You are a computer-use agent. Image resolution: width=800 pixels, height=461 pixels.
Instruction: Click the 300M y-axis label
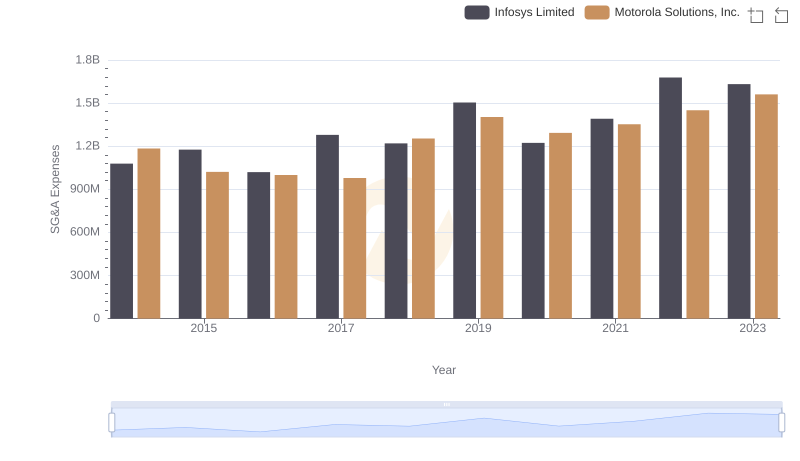pyautogui.click(x=85, y=275)
